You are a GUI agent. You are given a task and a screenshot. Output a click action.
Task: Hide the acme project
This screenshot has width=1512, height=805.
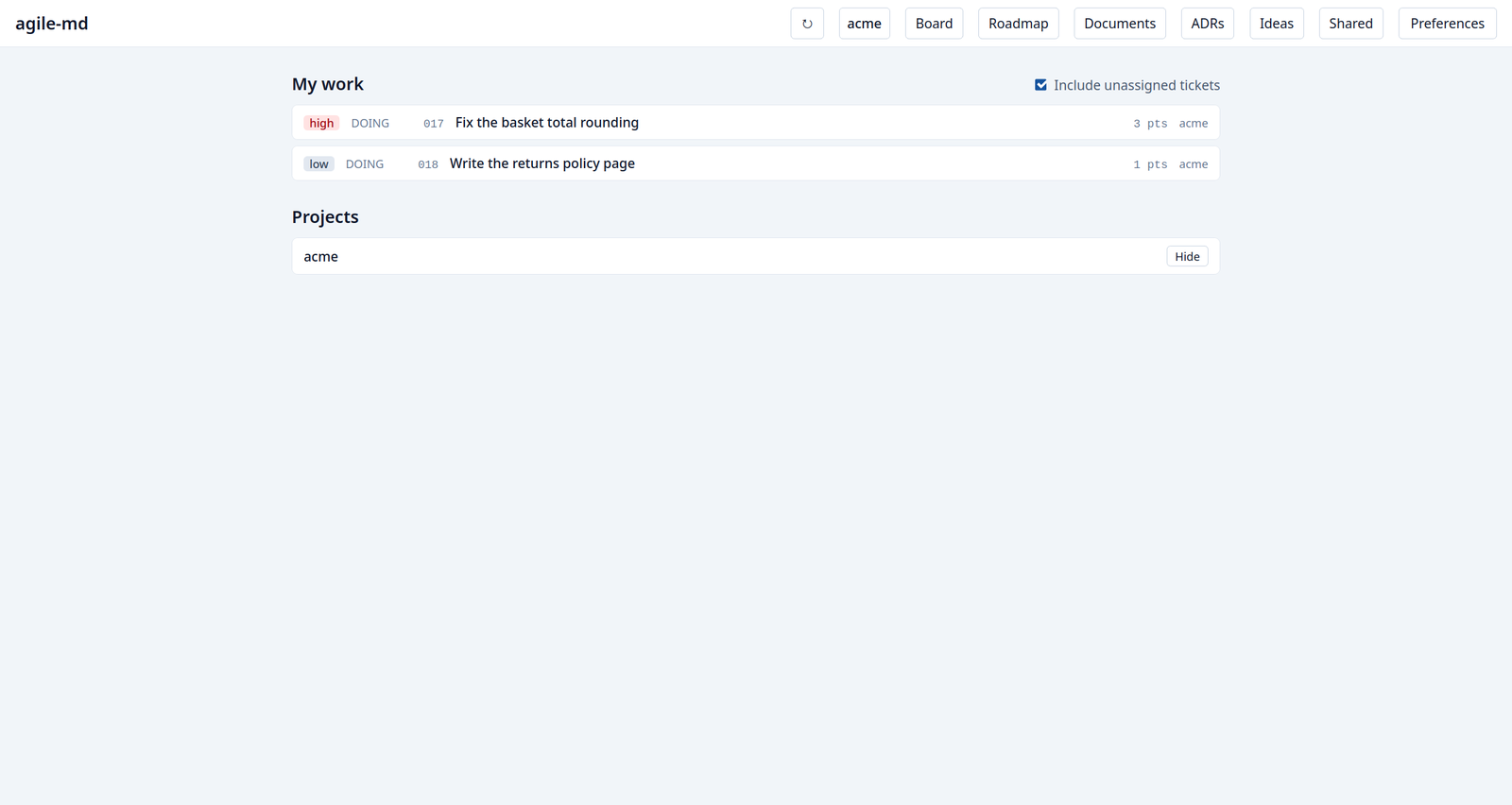coord(1187,257)
